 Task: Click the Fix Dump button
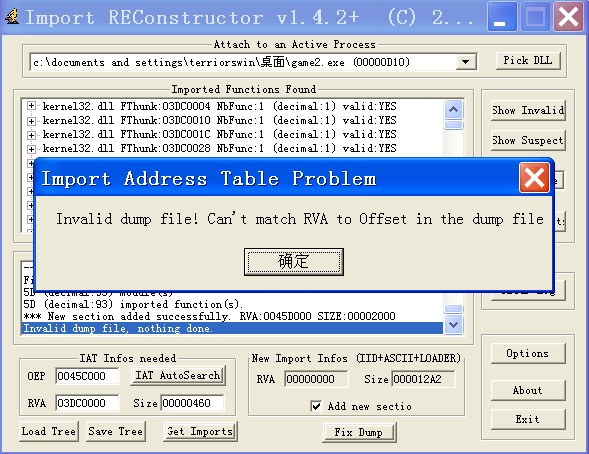pyautogui.click(x=359, y=433)
